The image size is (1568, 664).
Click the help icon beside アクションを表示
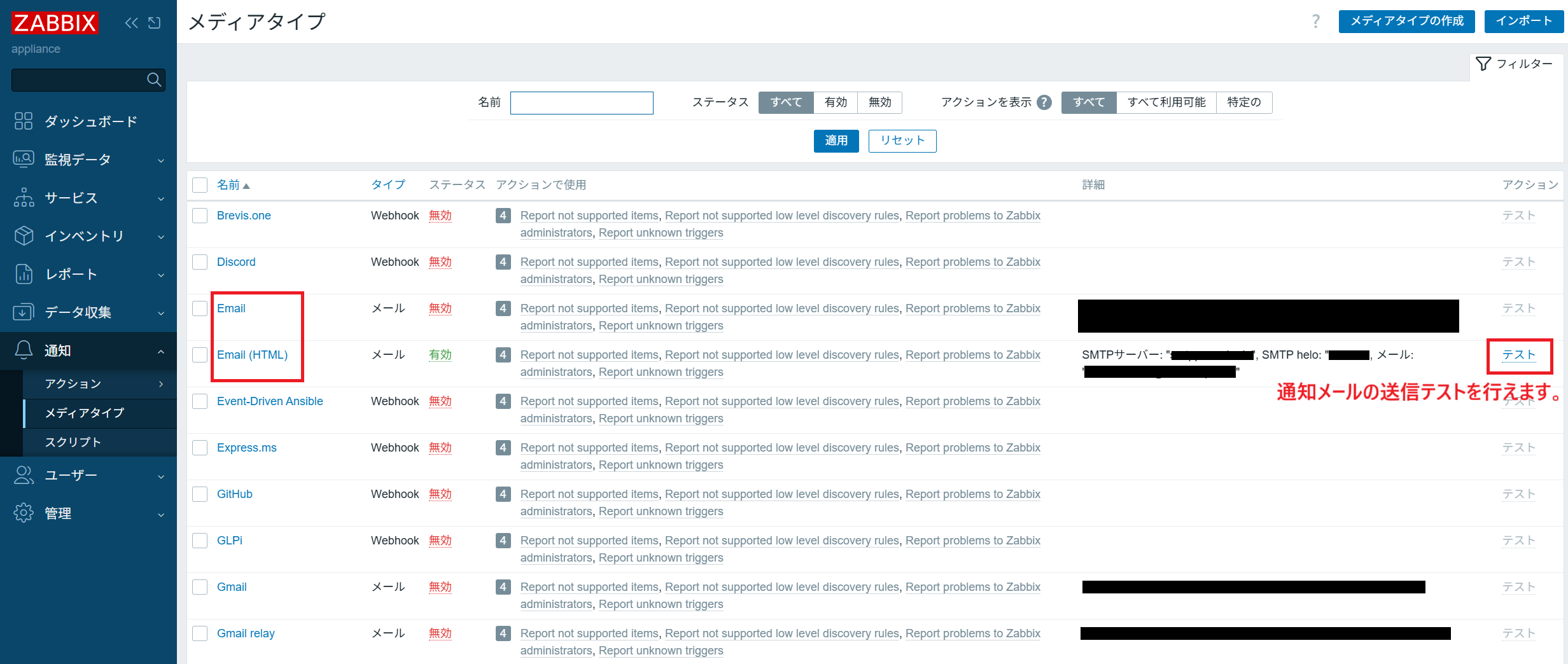point(1044,102)
